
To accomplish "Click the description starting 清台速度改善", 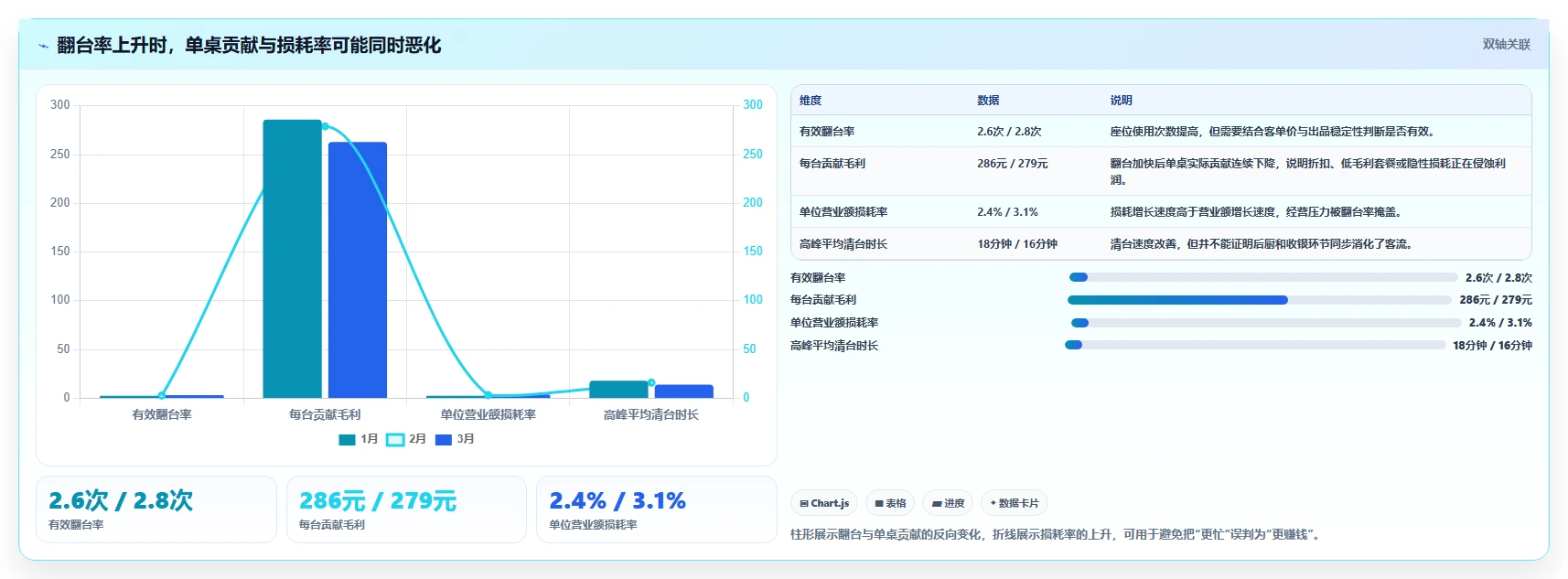I will coord(1262,244).
